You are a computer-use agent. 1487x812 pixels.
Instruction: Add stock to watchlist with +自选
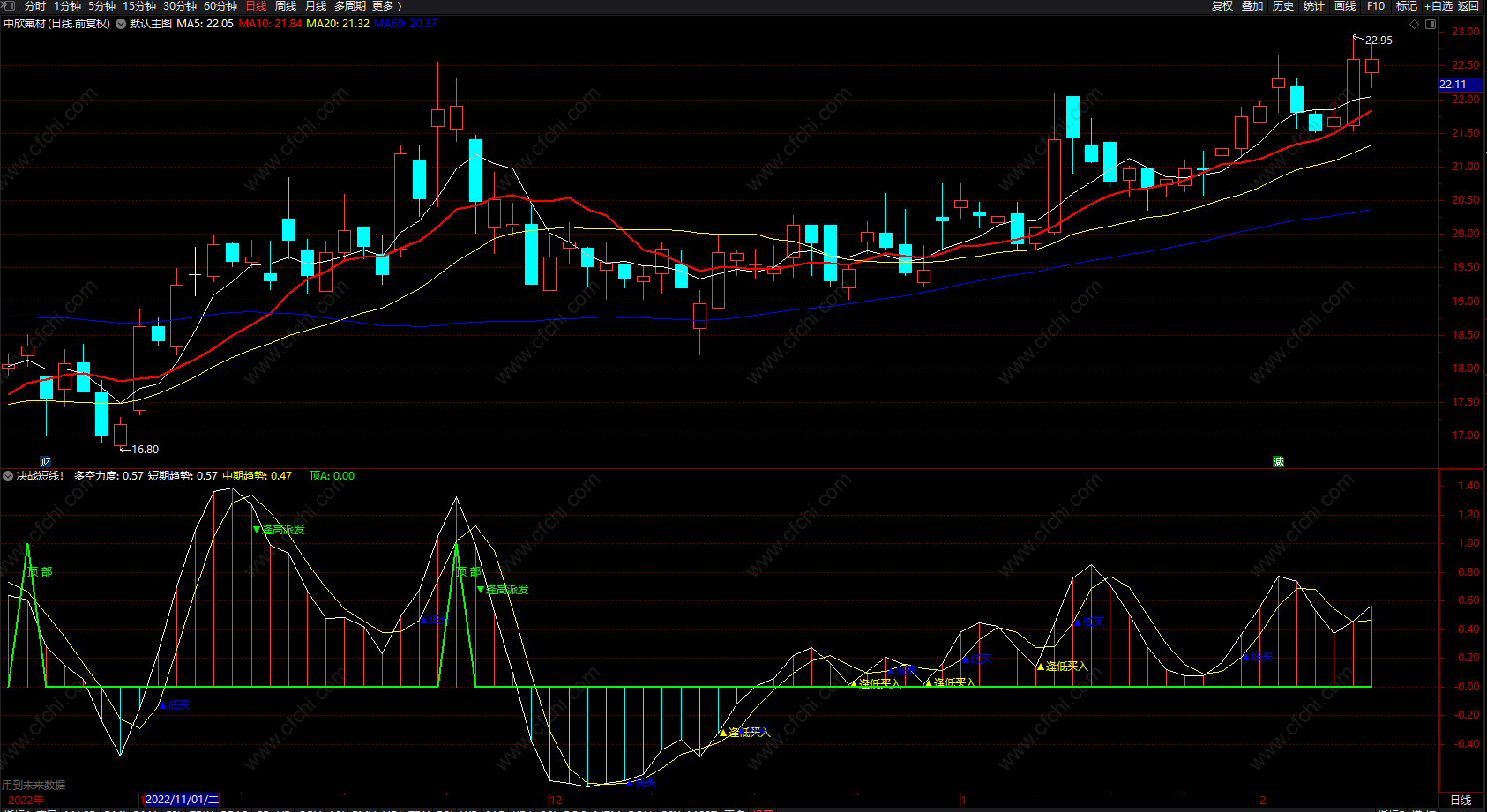(x=1438, y=6)
